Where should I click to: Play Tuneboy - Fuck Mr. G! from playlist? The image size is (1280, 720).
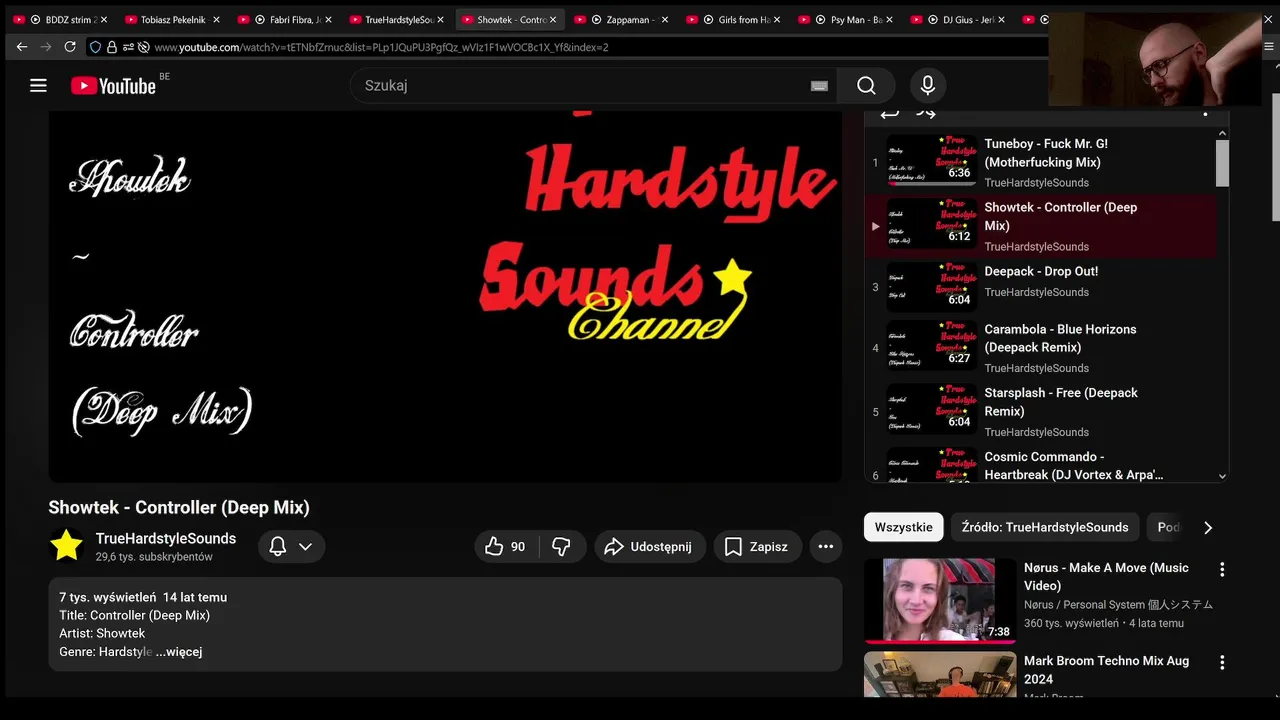tap(1041, 162)
